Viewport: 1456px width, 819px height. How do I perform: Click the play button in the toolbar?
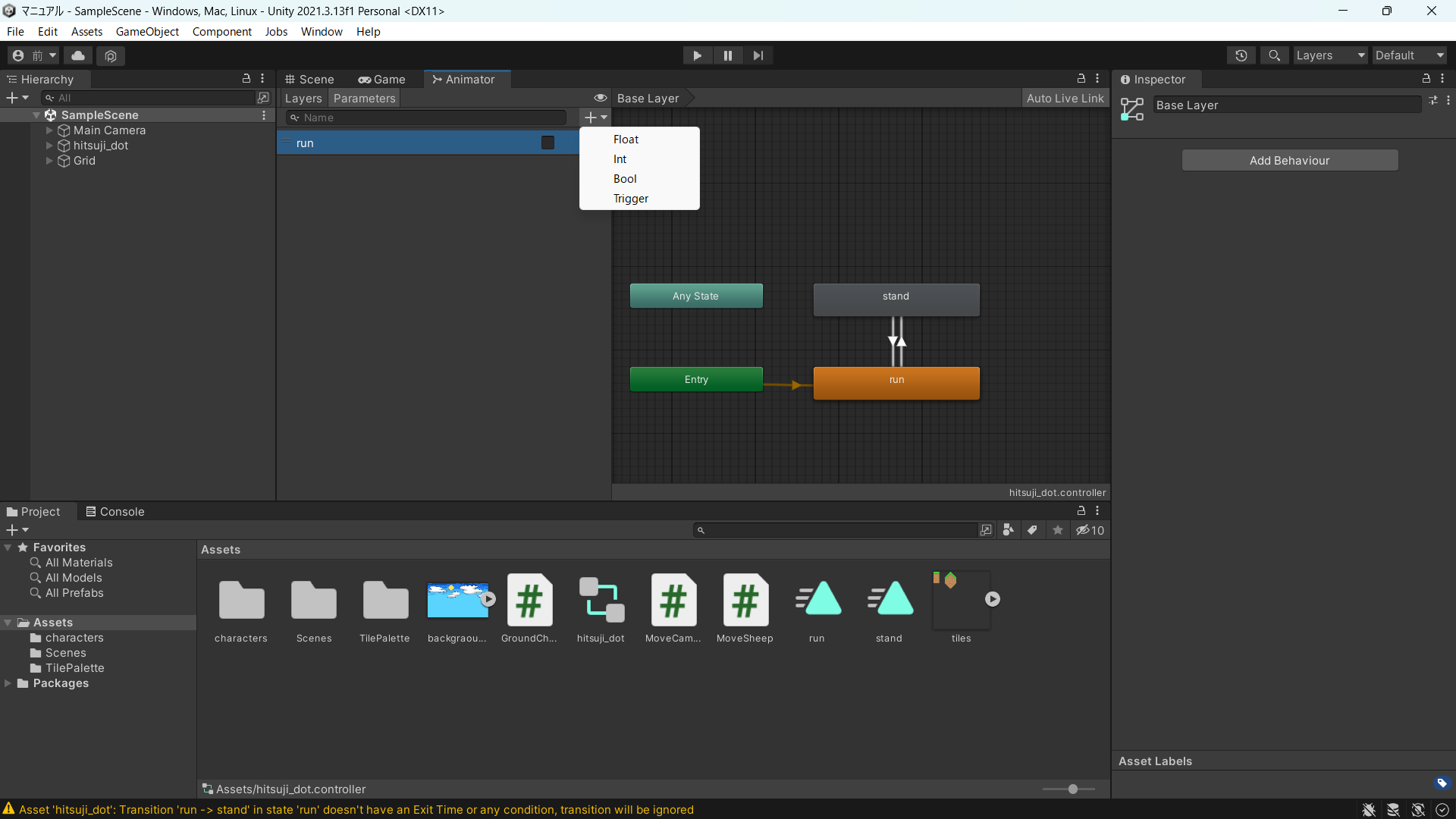pyautogui.click(x=697, y=55)
